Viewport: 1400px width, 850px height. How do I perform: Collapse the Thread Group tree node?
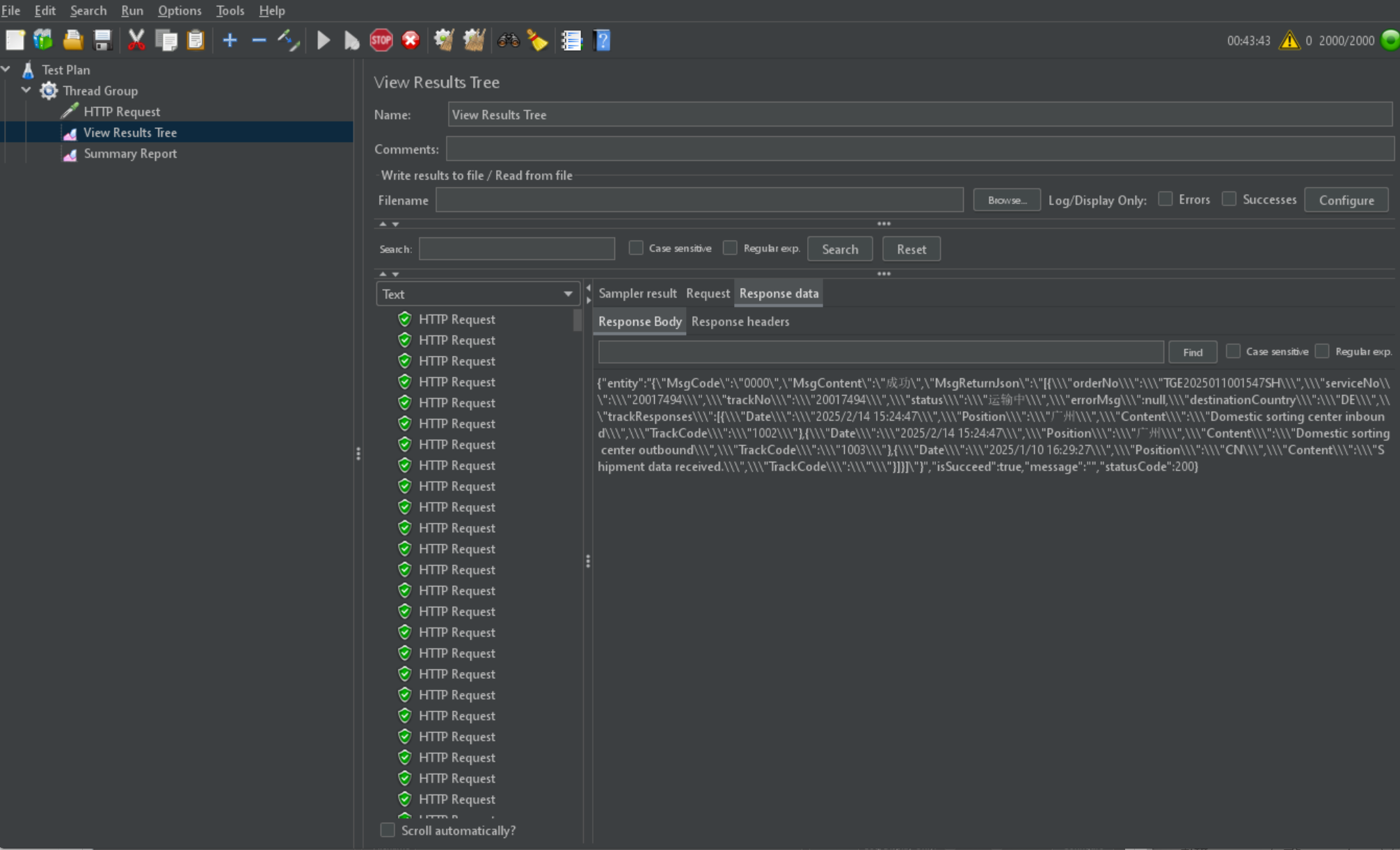tap(26, 90)
